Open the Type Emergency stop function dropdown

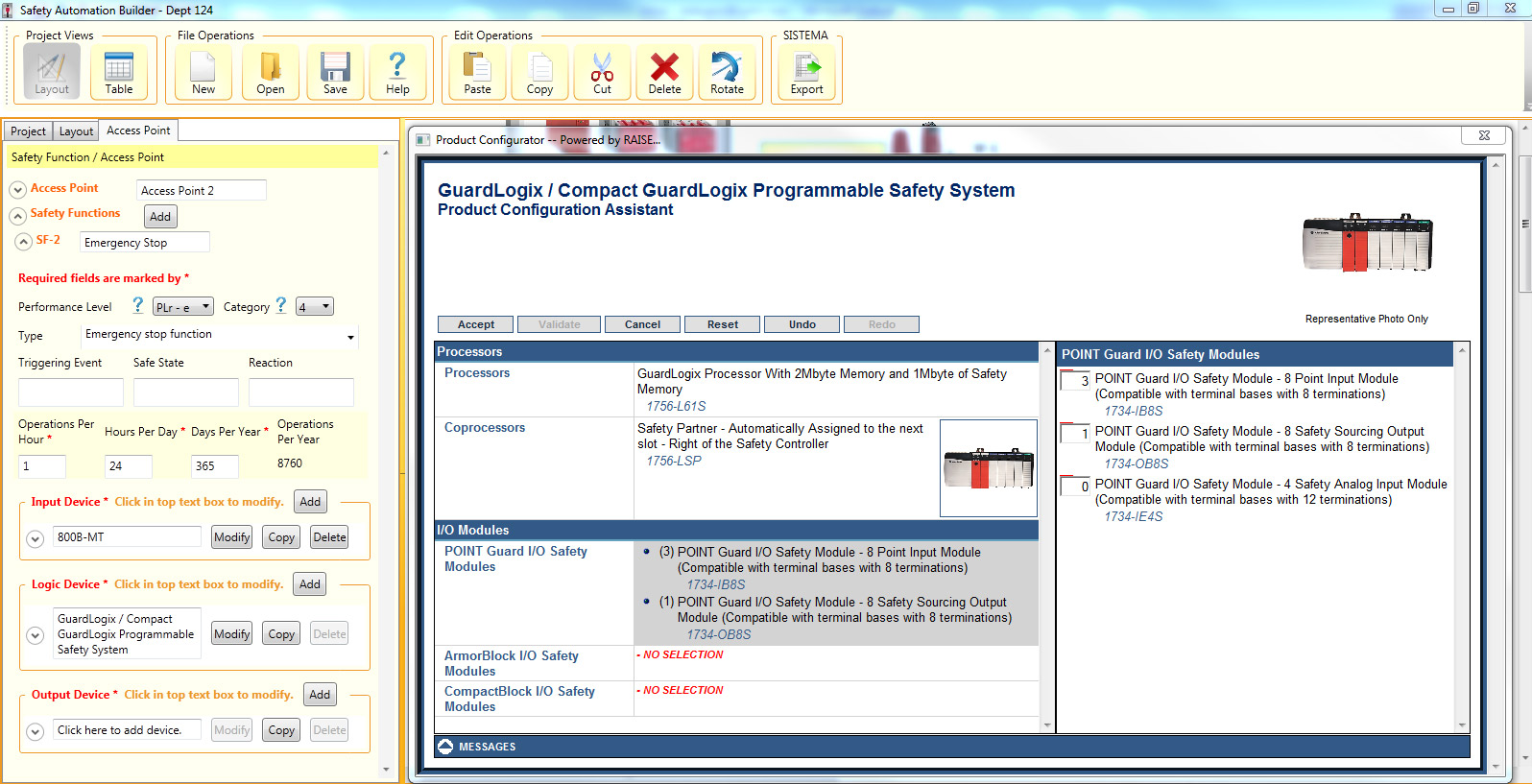pyautogui.click(x=220, y=335)
